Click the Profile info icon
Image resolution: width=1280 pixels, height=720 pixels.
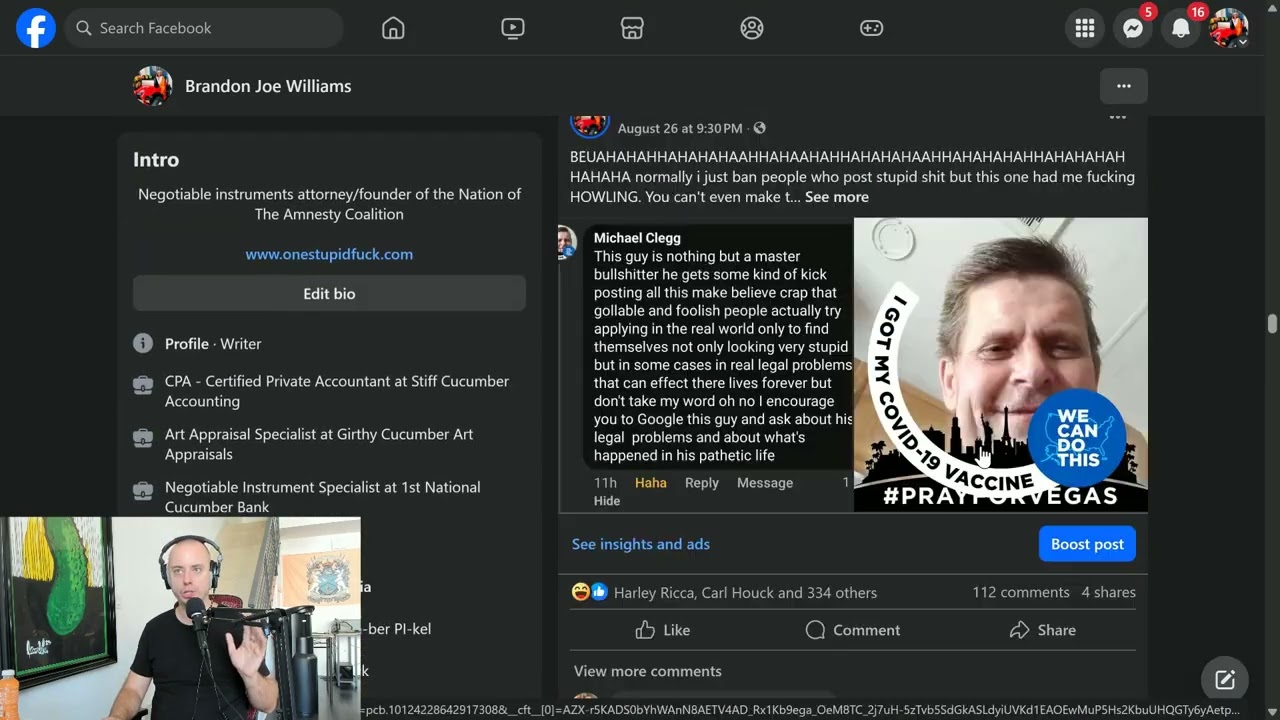pyautogui.click(x=143, y=343)
